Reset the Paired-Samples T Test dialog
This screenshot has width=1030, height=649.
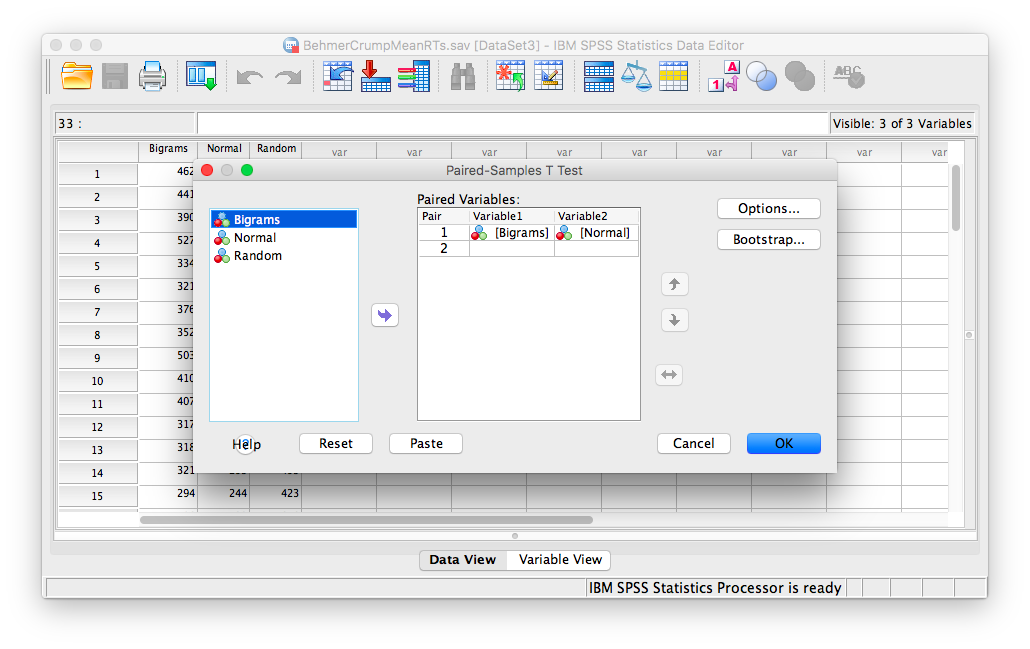tap(336, 443)
